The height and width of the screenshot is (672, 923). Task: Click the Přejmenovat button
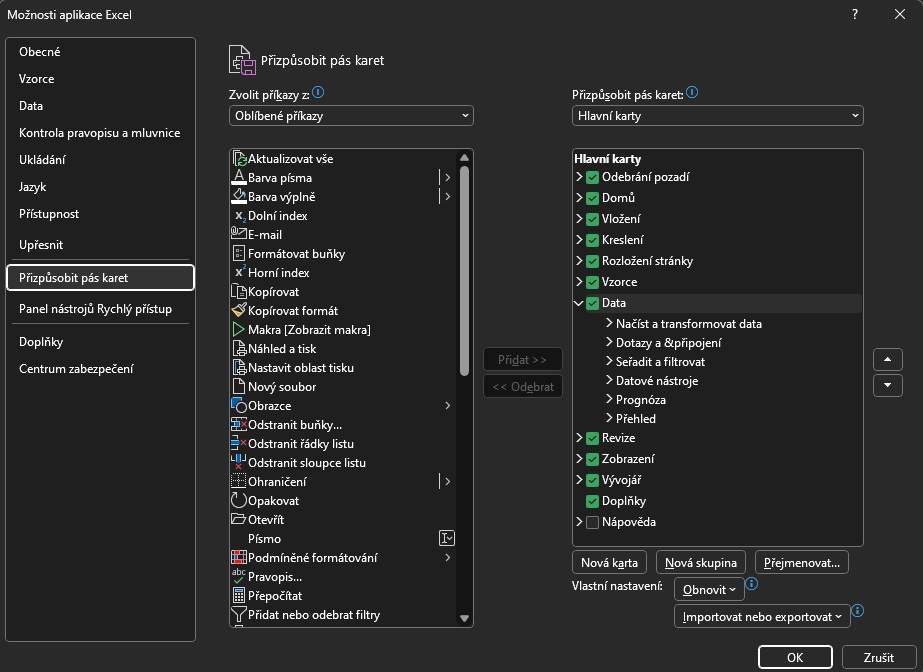coord(802,563)
